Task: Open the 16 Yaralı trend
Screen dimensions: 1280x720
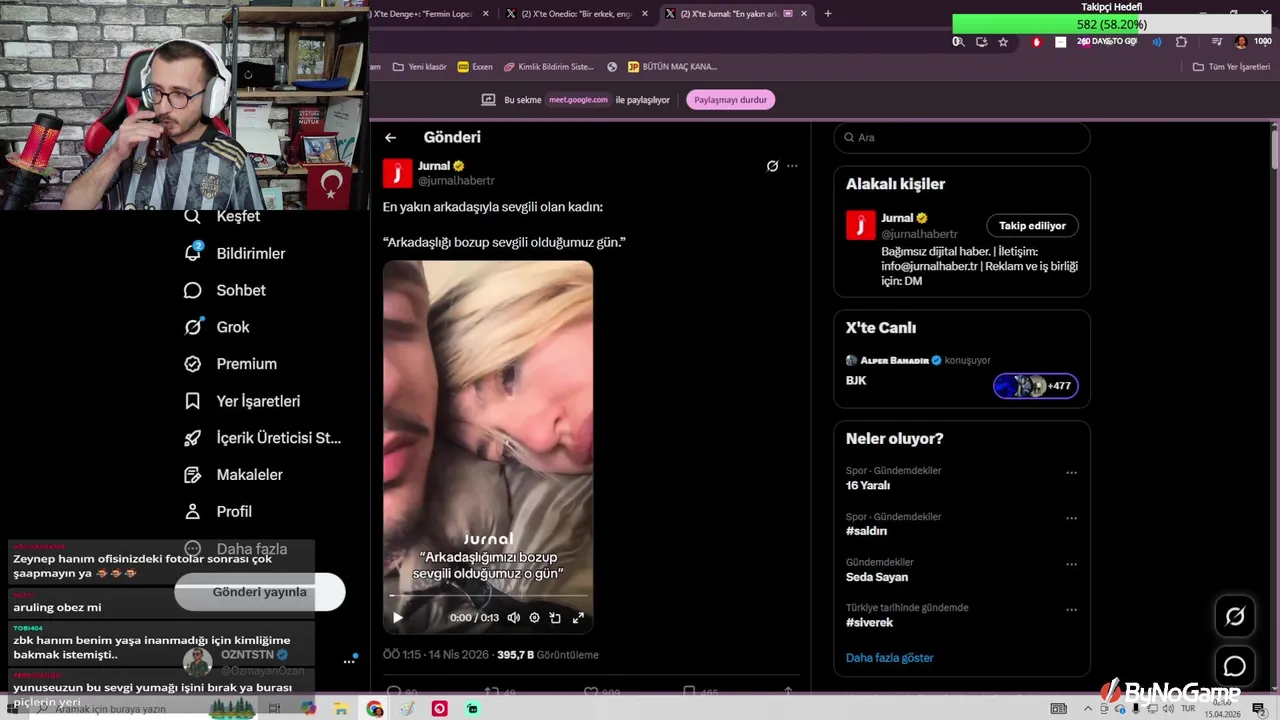Action: pos(868,486)
